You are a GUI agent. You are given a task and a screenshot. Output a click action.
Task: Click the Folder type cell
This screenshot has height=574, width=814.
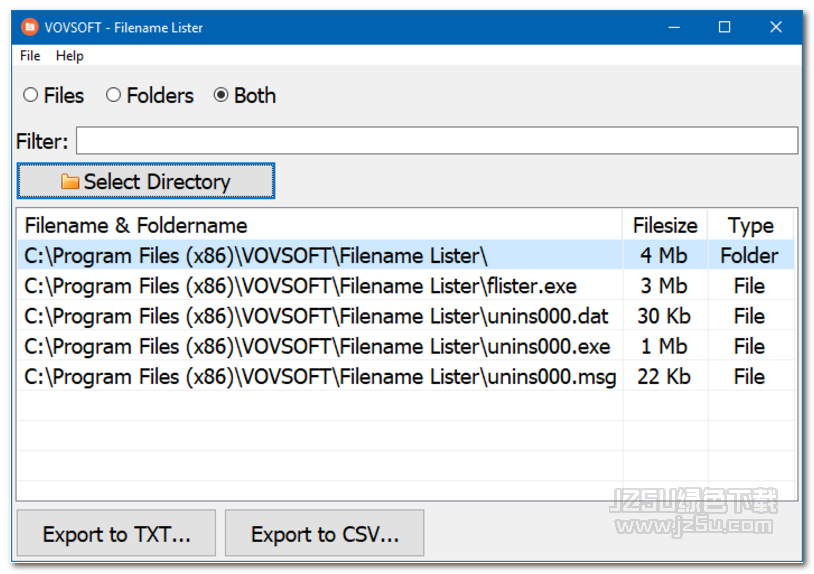[750, 255]
